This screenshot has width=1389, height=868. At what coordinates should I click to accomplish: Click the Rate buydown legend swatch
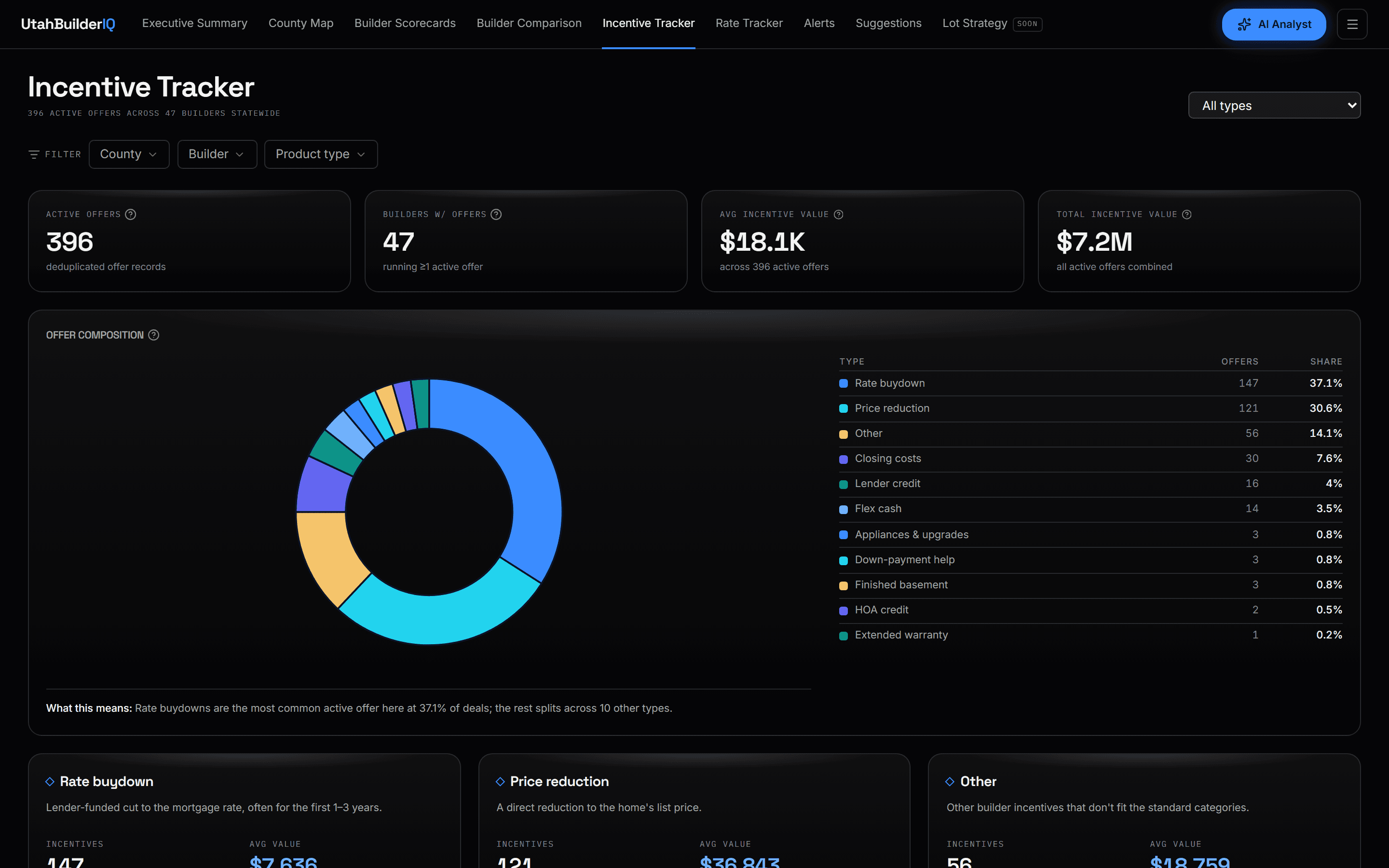click(843, 383)
